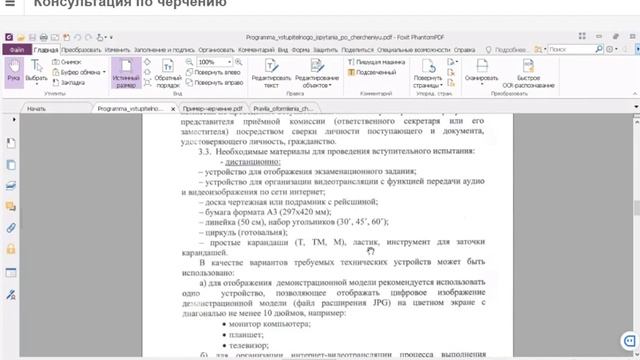
Task: Open the Digital Signatures pen panel
Action: coord(11,295)
